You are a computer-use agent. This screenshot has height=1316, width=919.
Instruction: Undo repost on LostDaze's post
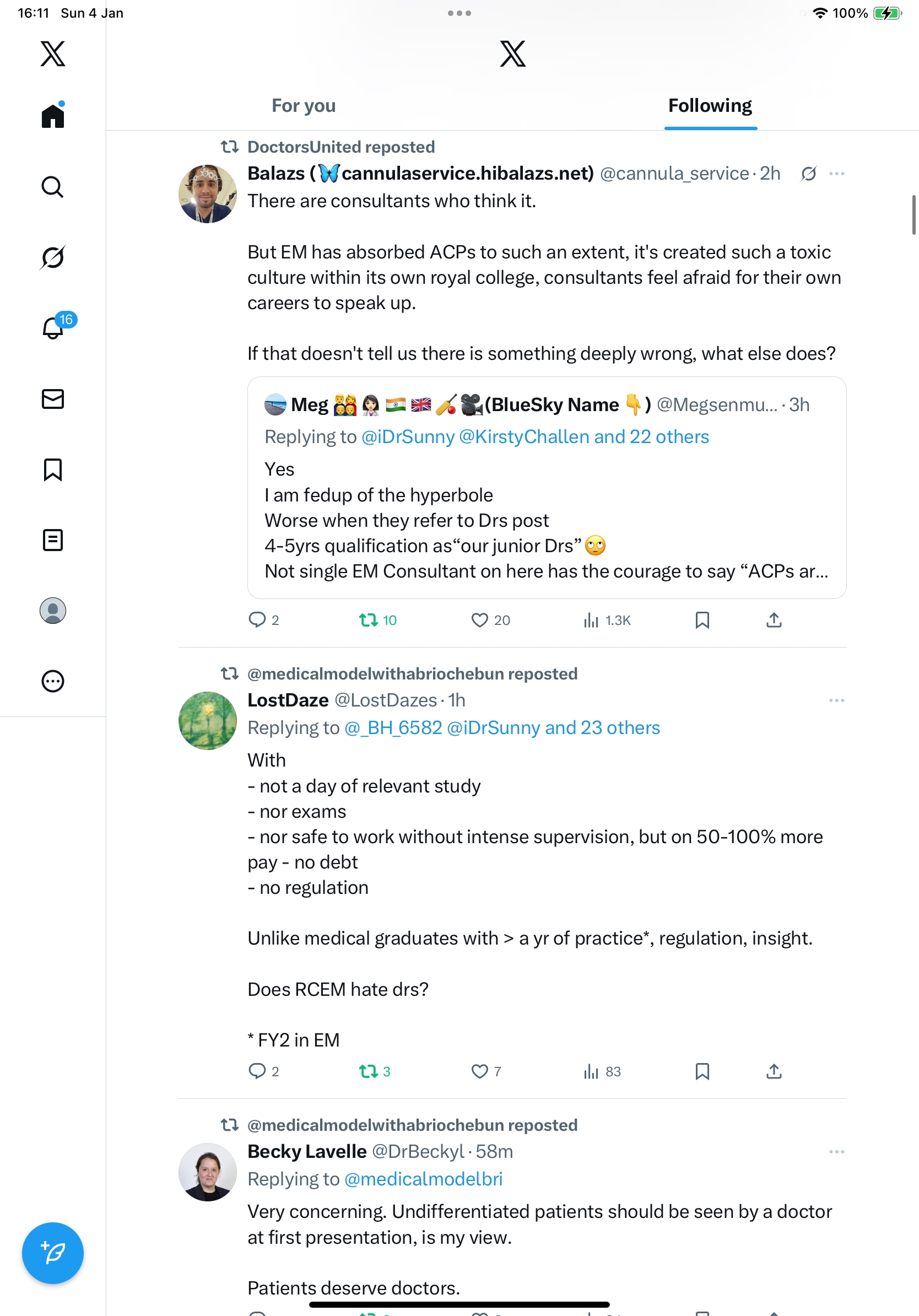[368, 1071]
